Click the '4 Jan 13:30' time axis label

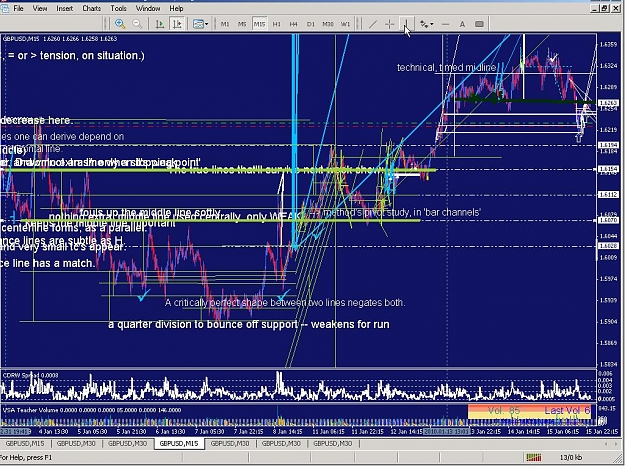pos(53,432)
